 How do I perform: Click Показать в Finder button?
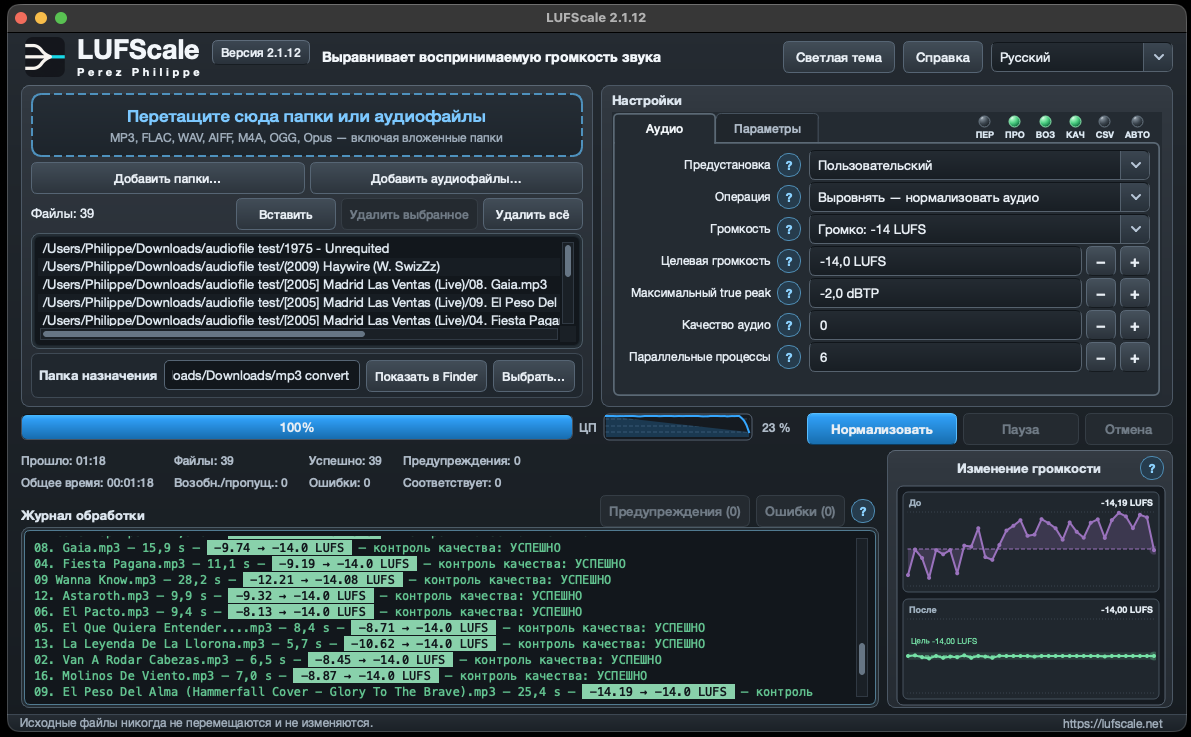tap(426, 376)
